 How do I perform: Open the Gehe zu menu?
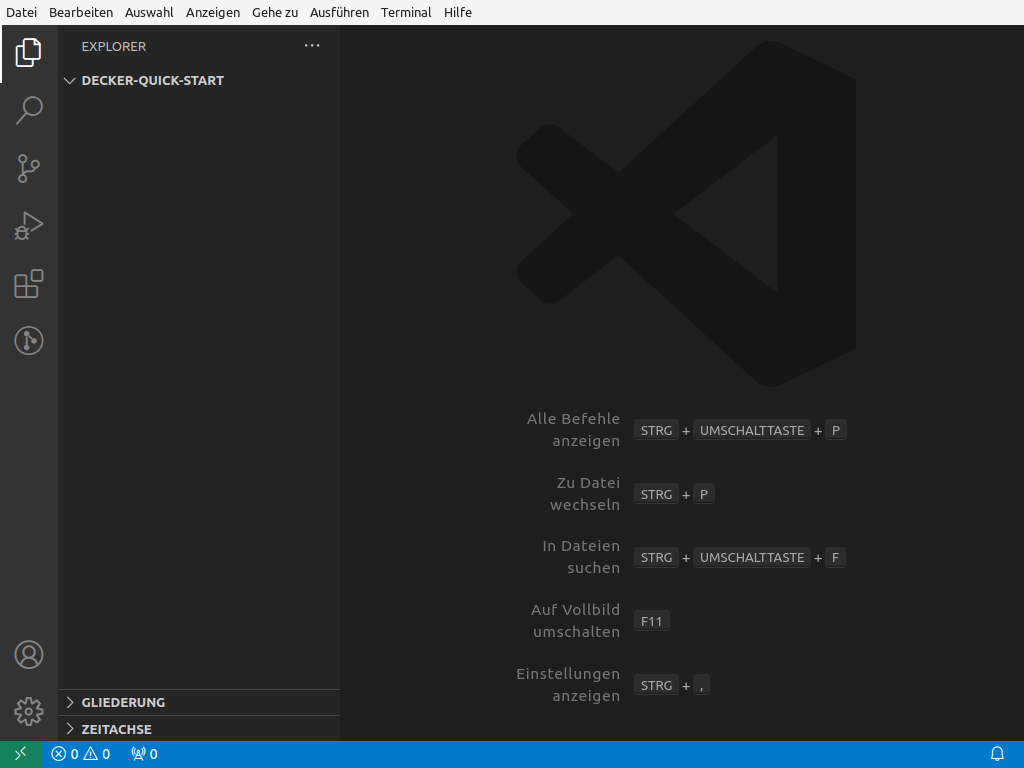[x=275, y=12]
